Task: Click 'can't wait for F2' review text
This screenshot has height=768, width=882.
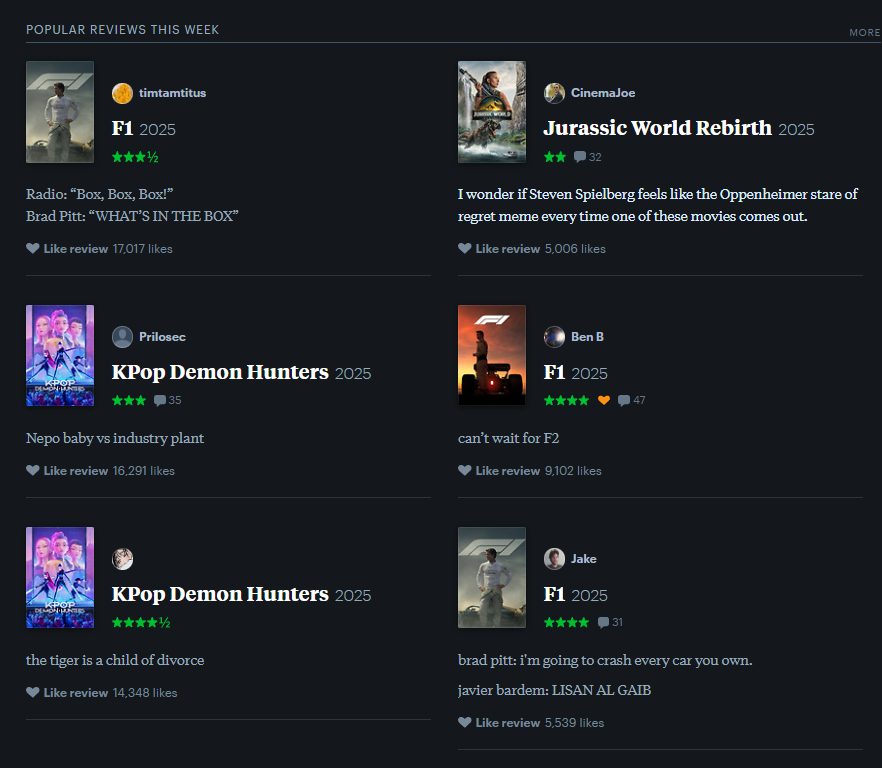Action: pos(508,438)
